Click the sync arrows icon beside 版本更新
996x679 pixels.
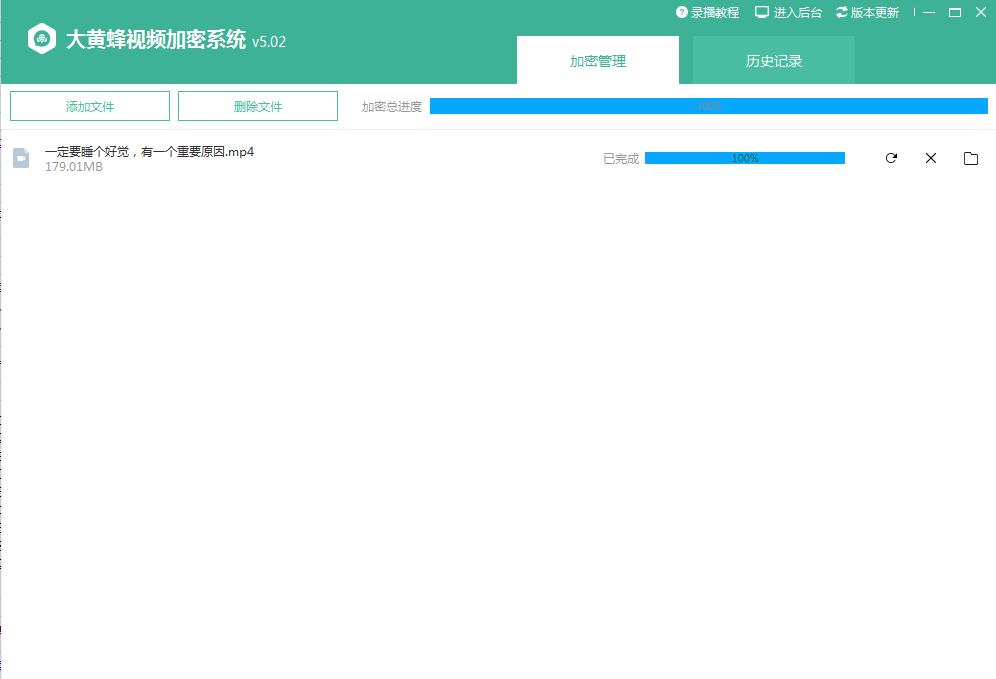pos(842,12)
